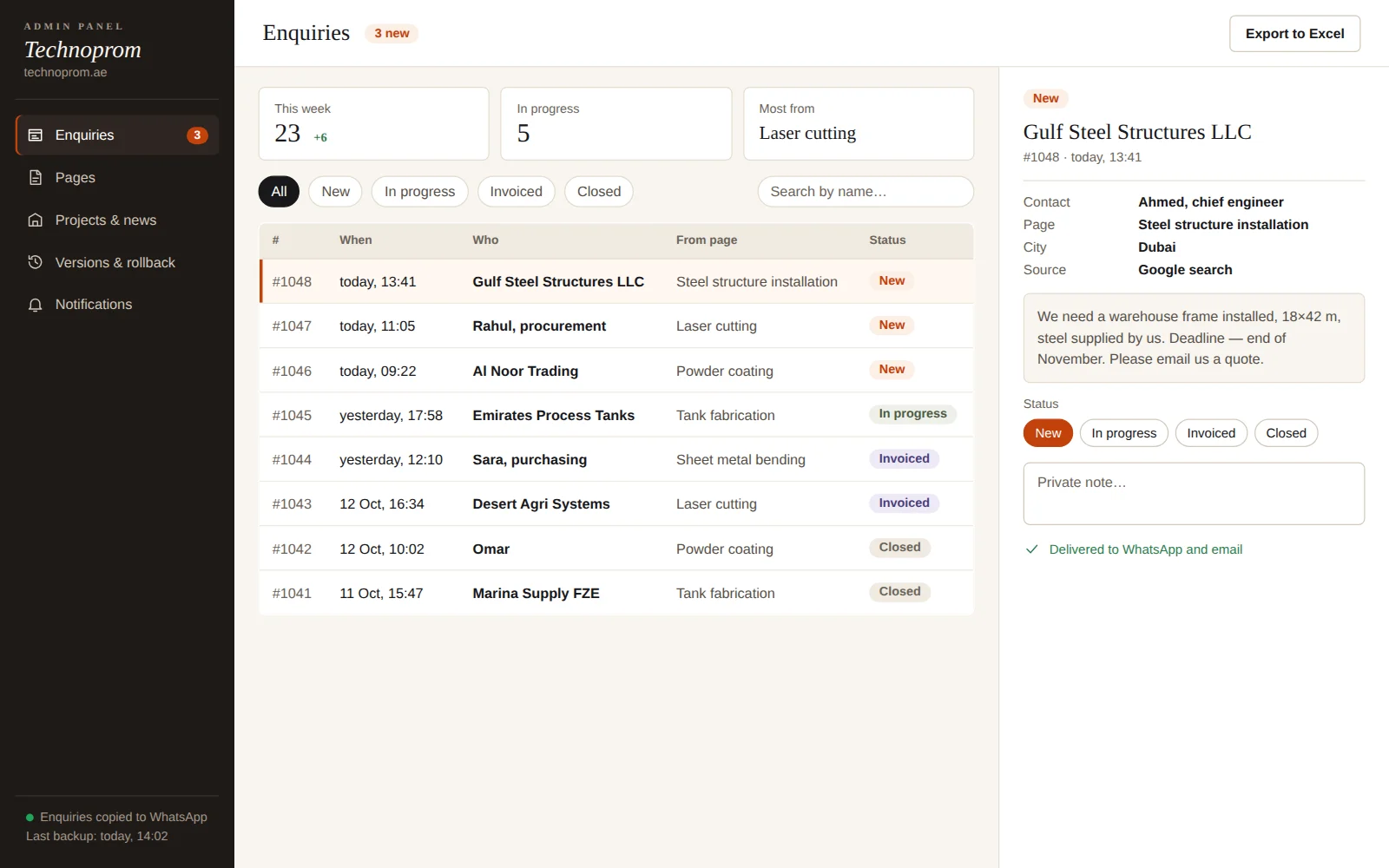Select Al Noor Trading row
Viewport: 1389px width, 868px height.
616,371
